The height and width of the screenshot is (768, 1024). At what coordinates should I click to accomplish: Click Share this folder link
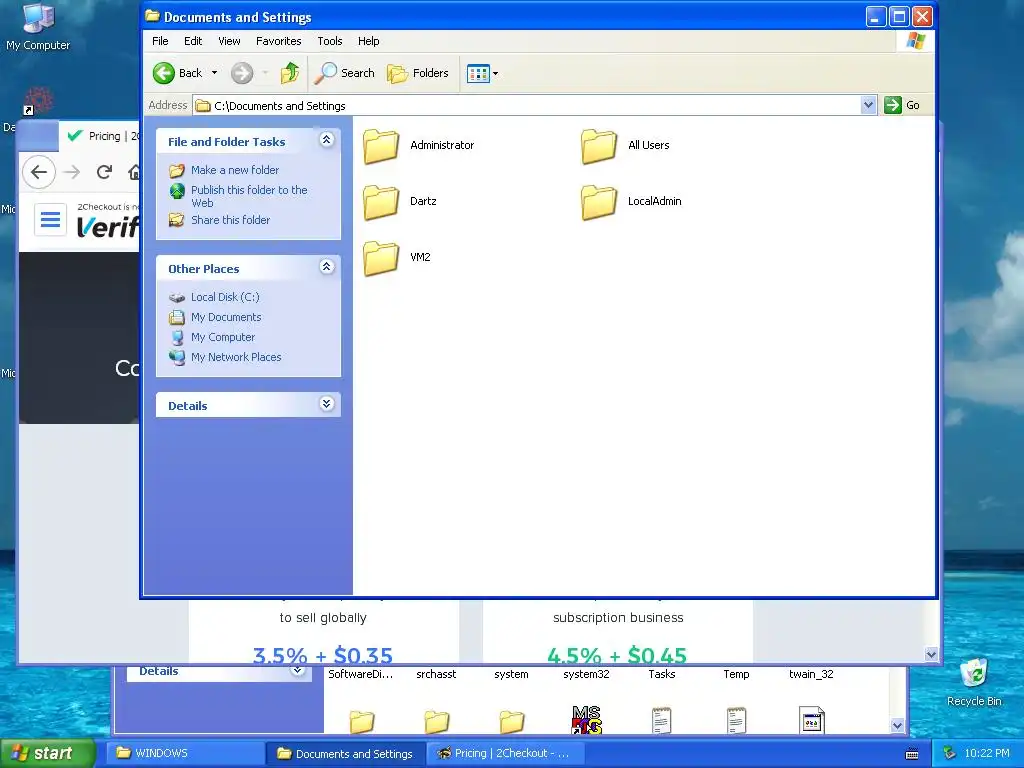point(231,220)
